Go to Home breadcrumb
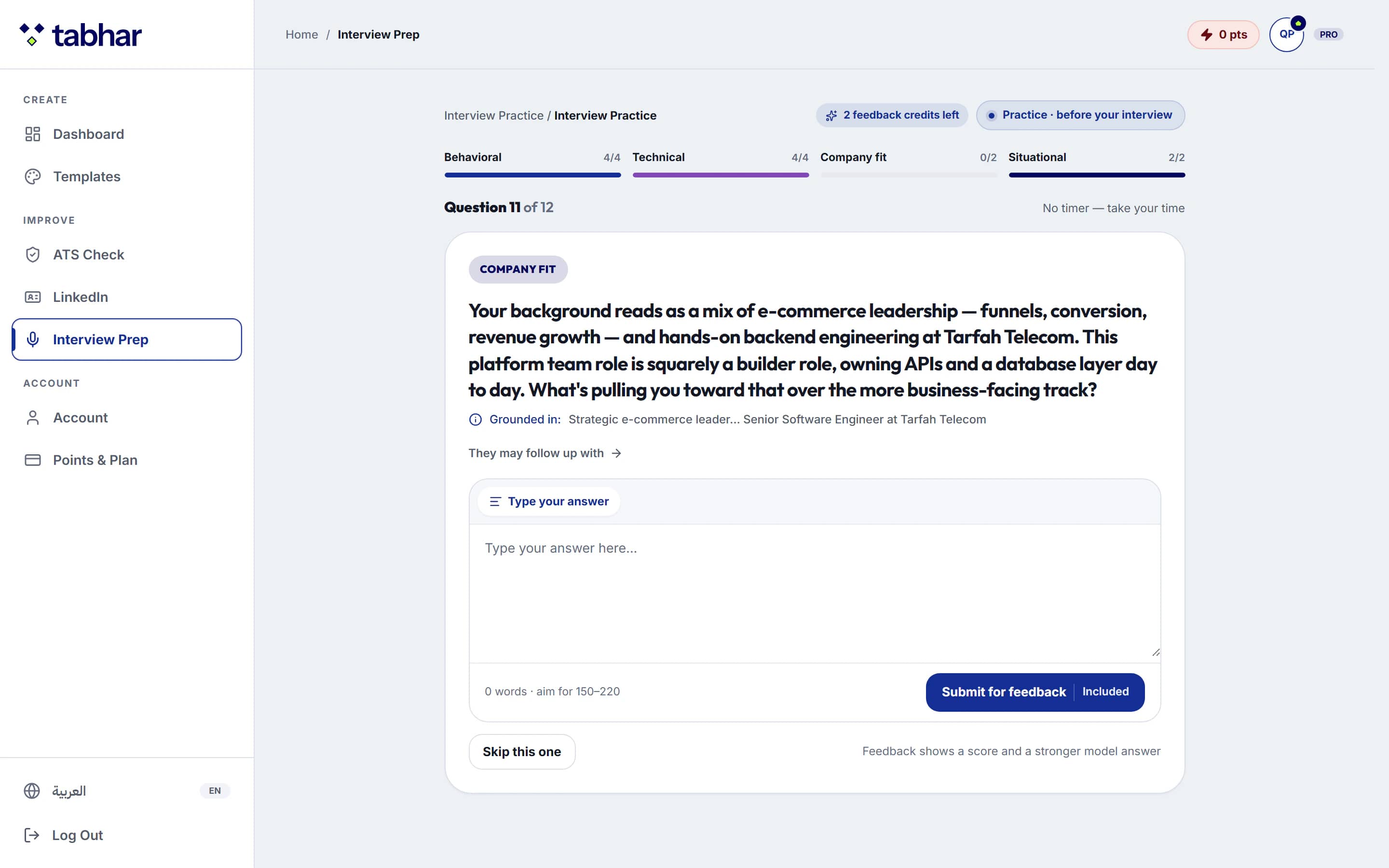This screenshot has height=868, width=1389. pyautogui.click(x=302, y=34)
